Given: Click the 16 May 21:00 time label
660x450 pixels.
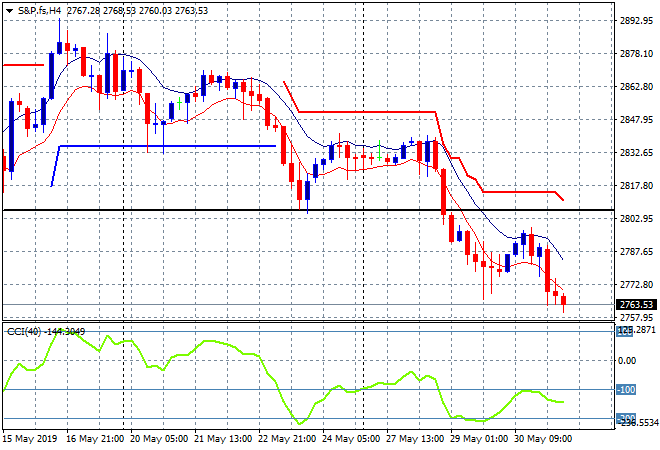Looking at the screenshot, I should [95, 439].
